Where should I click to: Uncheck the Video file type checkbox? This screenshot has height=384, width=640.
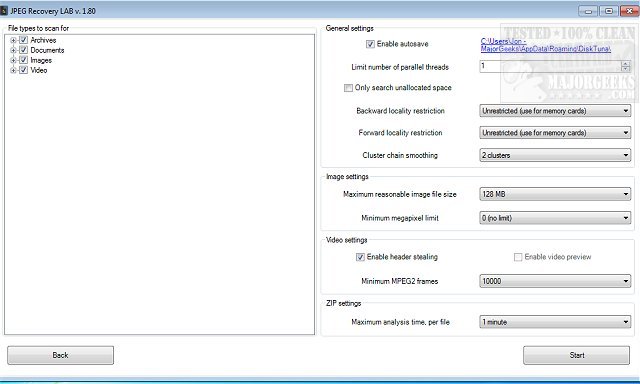click(x=23, y=70)
